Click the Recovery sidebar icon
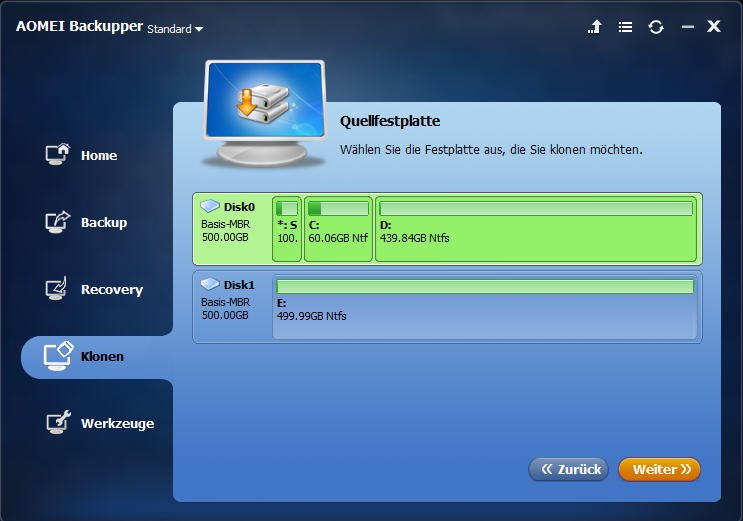Screen dimensions: 743x521 pyautogui.click(x=56, y=289)
